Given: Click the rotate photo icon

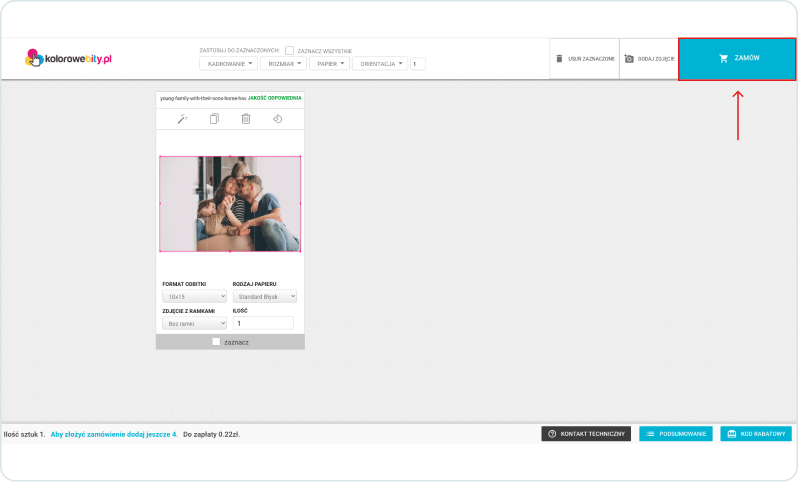Looking at the screenshot, I should (278, 119).
